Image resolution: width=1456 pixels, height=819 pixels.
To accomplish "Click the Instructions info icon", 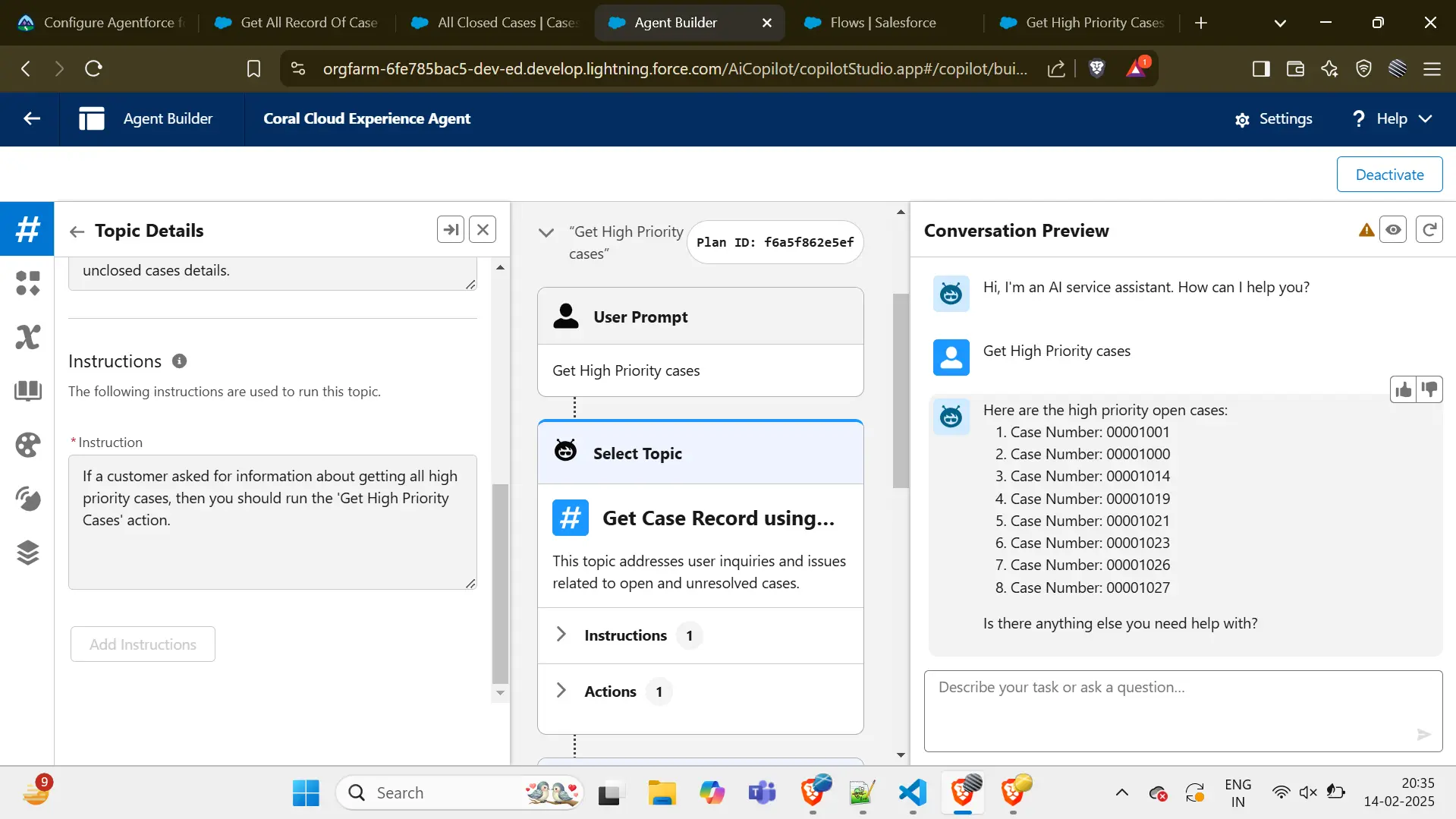I will 179,361.
